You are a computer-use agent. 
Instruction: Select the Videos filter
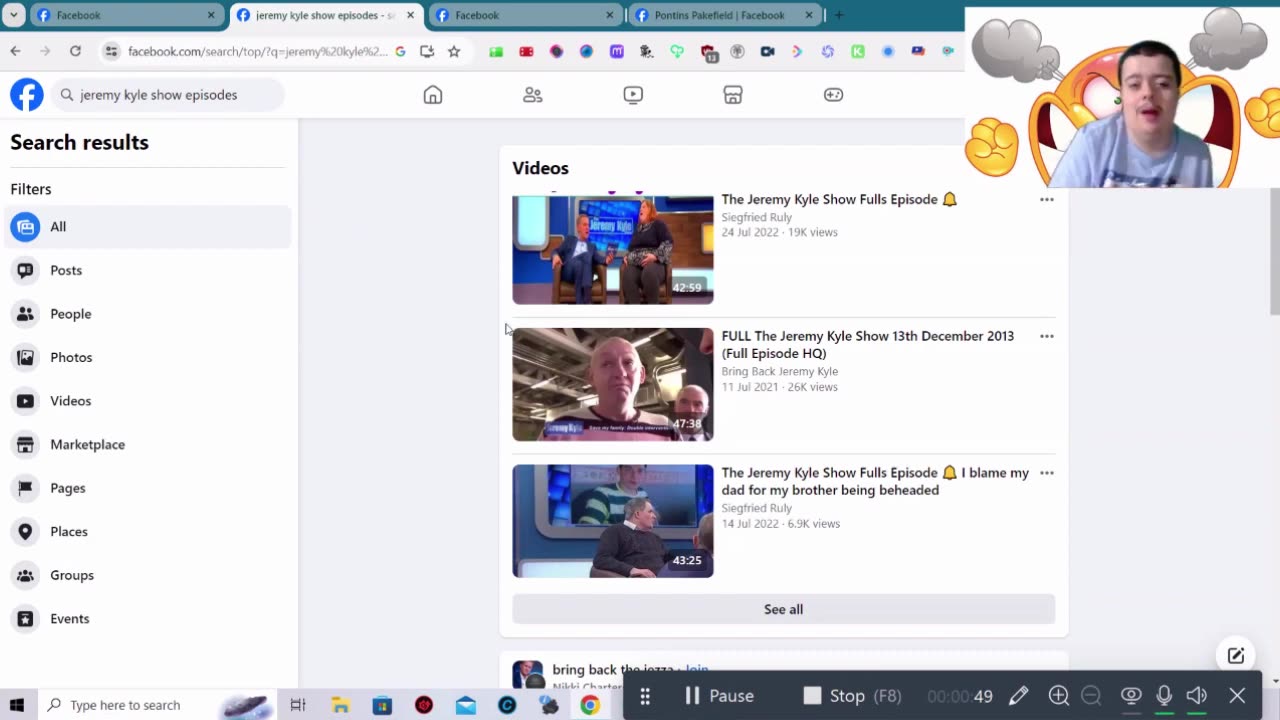(148, 401)
